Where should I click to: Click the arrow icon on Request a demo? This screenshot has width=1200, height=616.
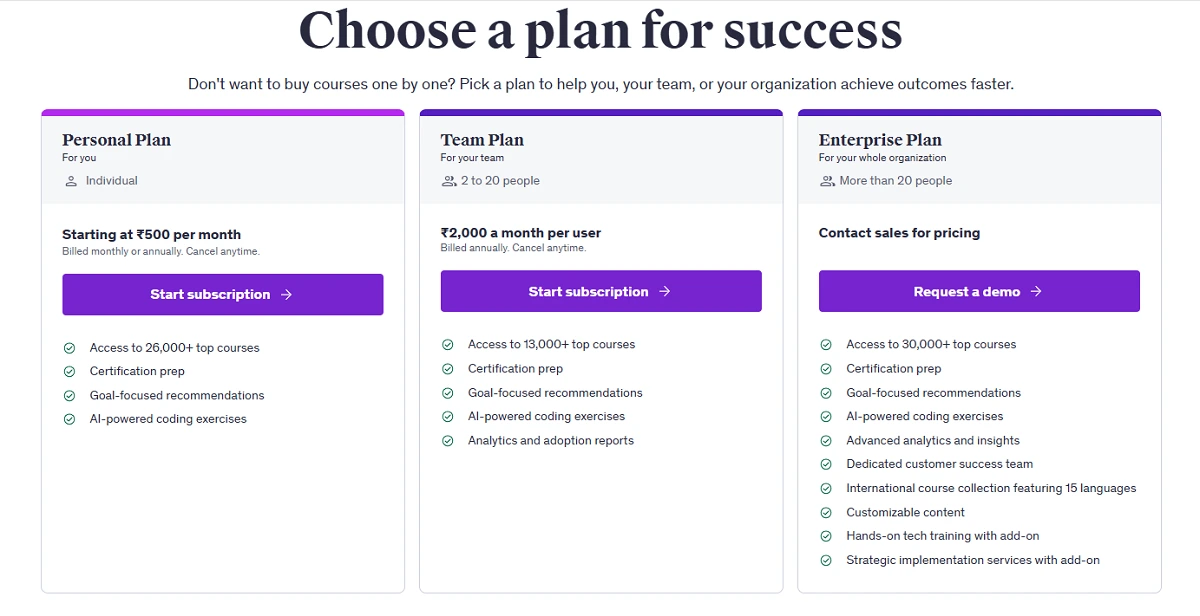pos(1036,292)
